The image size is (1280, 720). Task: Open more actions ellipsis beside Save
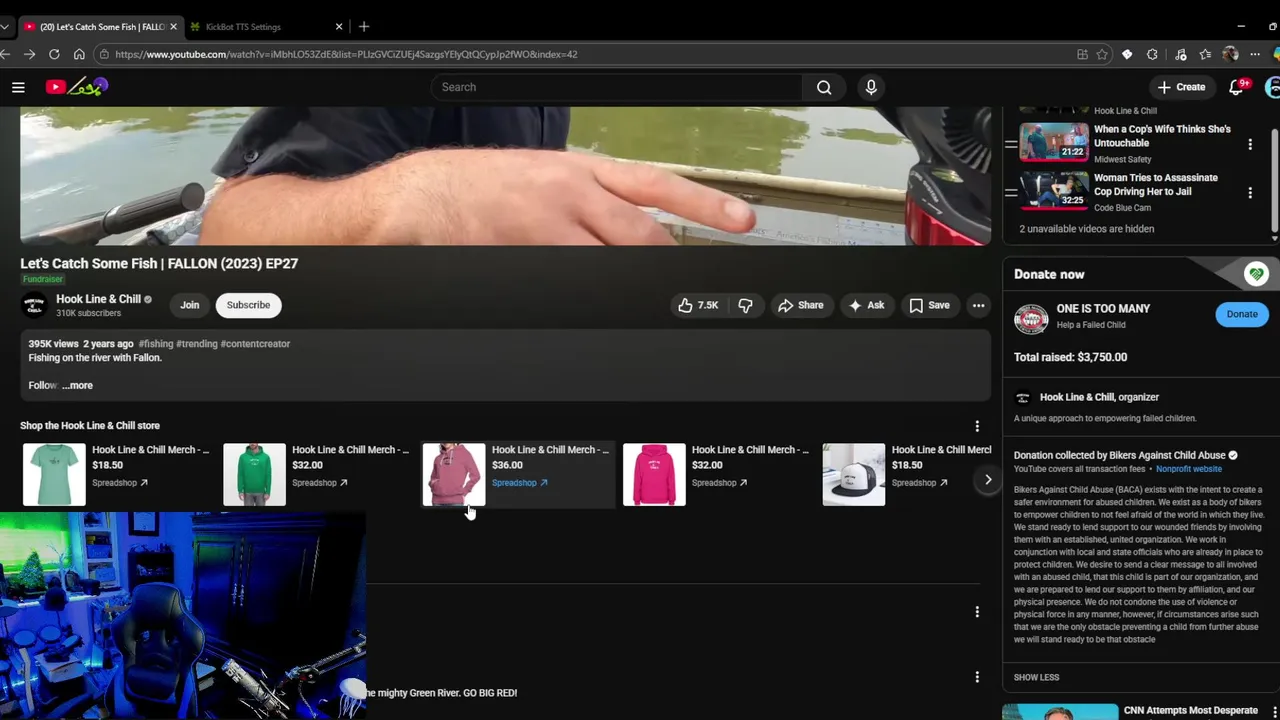pyautogui.click(x=979, y=305)
